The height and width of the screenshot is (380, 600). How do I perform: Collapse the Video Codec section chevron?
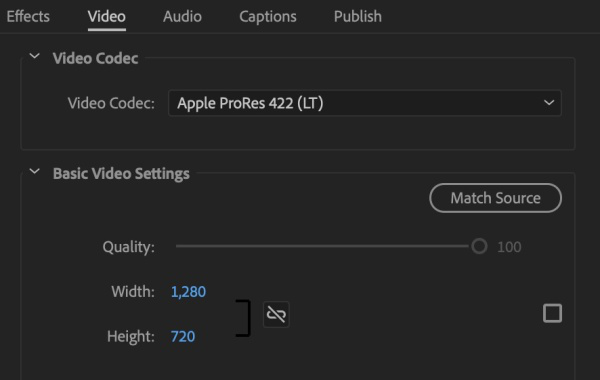(34, 56)
